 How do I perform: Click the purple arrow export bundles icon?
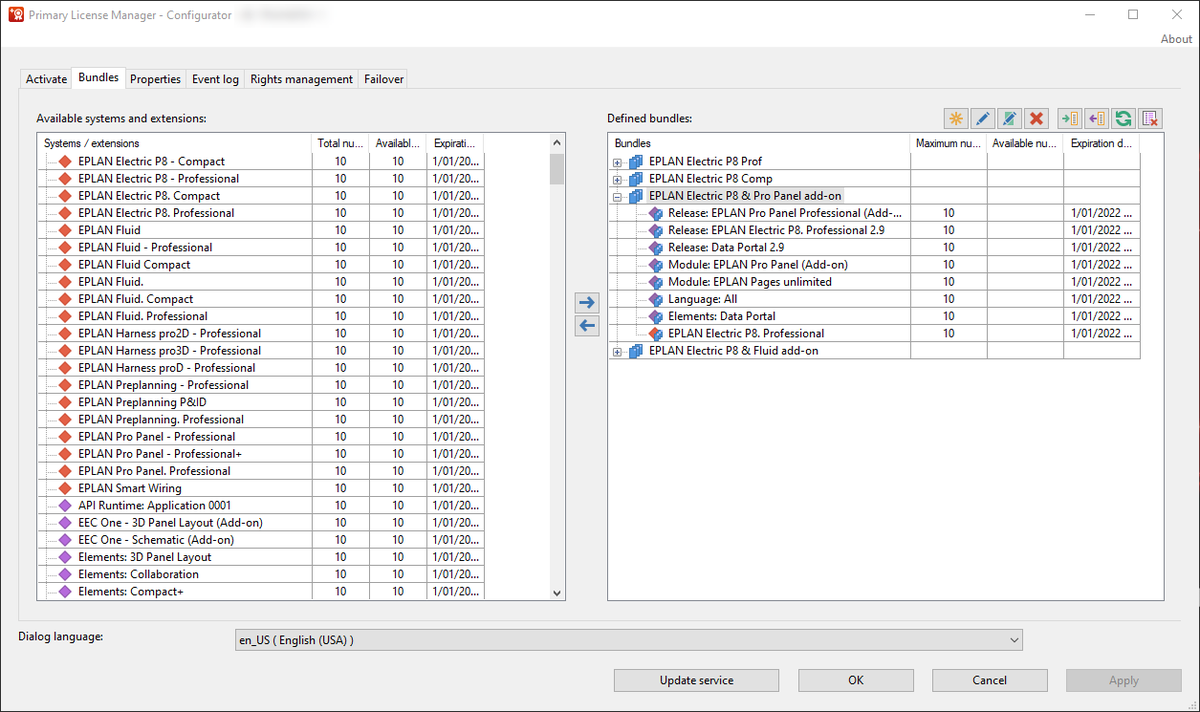coord(1096,119)
